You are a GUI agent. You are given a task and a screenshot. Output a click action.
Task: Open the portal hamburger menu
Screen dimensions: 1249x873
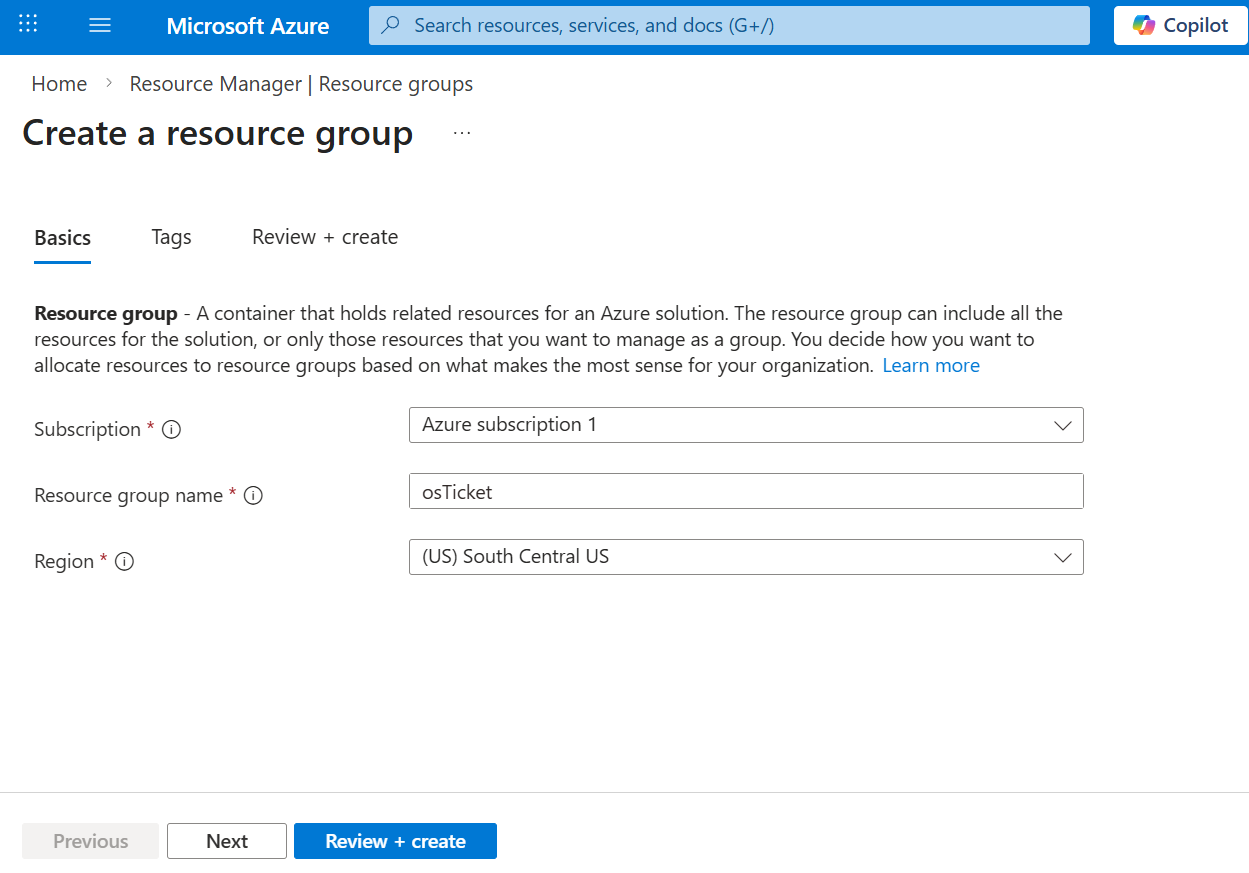tap(100, 25)
